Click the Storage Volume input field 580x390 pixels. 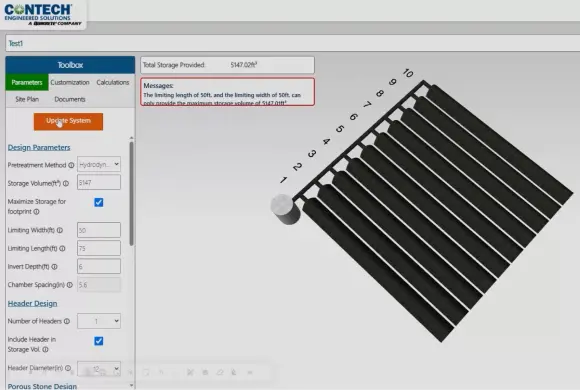click(x=99, y=182)
